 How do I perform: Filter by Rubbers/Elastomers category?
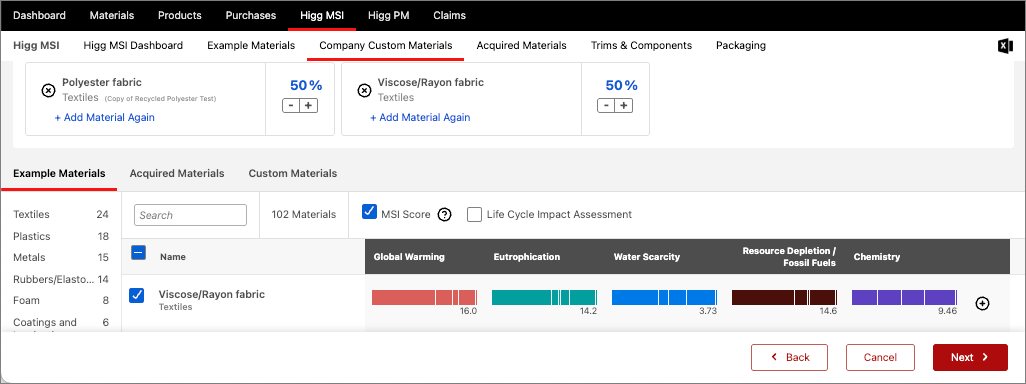click(x=61, y=279)
